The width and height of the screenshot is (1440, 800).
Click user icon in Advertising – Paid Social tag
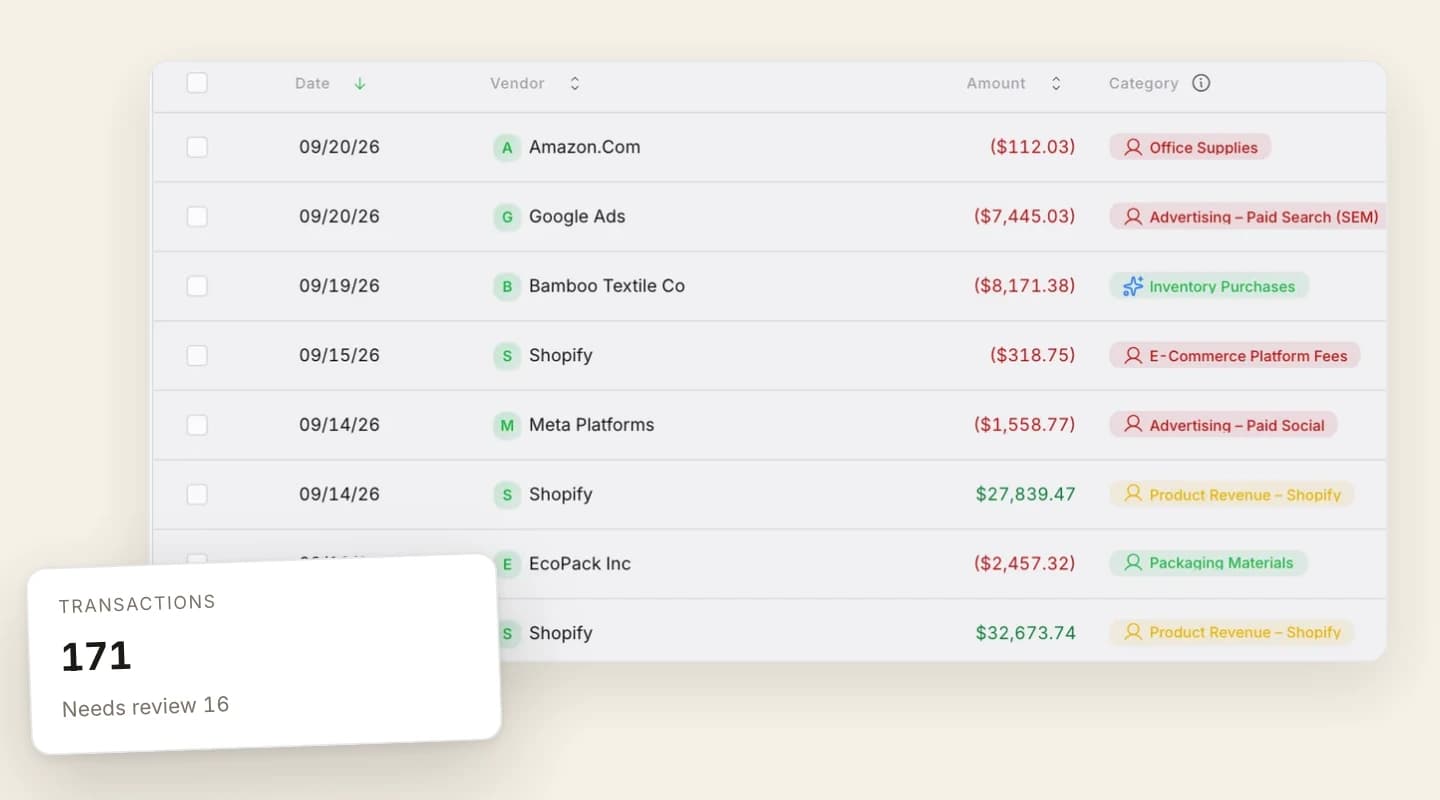pos(1133,425)
